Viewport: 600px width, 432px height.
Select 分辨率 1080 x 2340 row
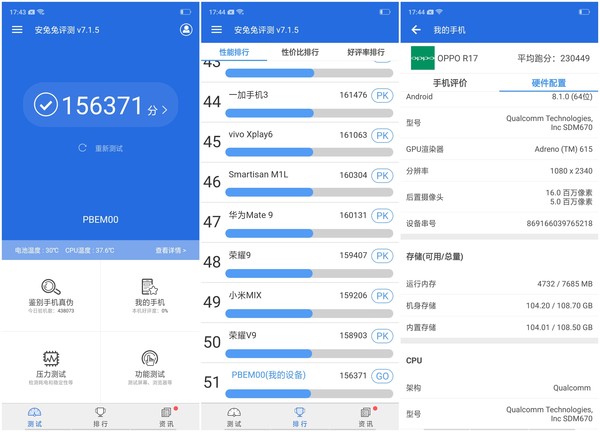pyautogui.click(x=499, y=171)
